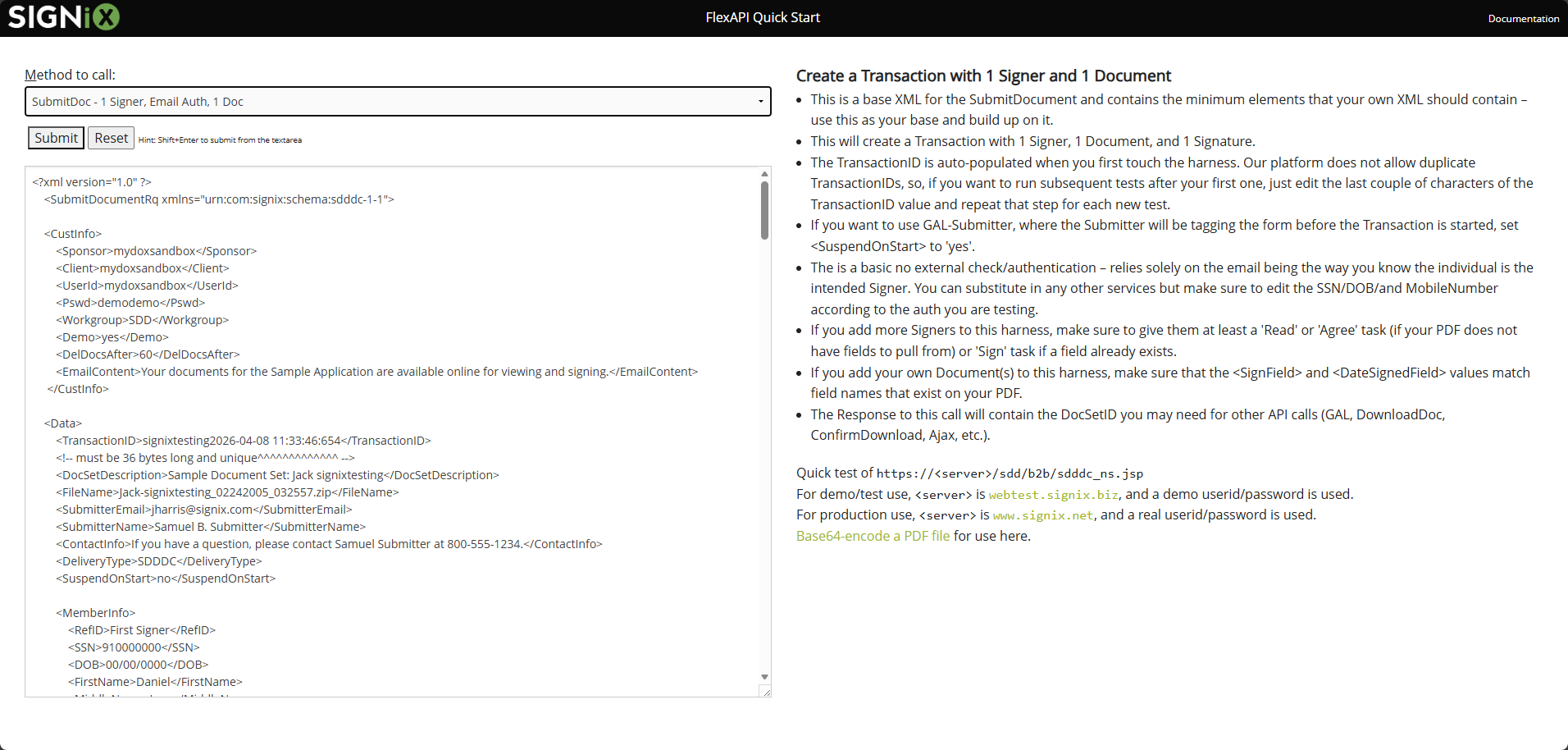Submit the XML request
Screen dimensions: 1568x750
pos(55,137)
